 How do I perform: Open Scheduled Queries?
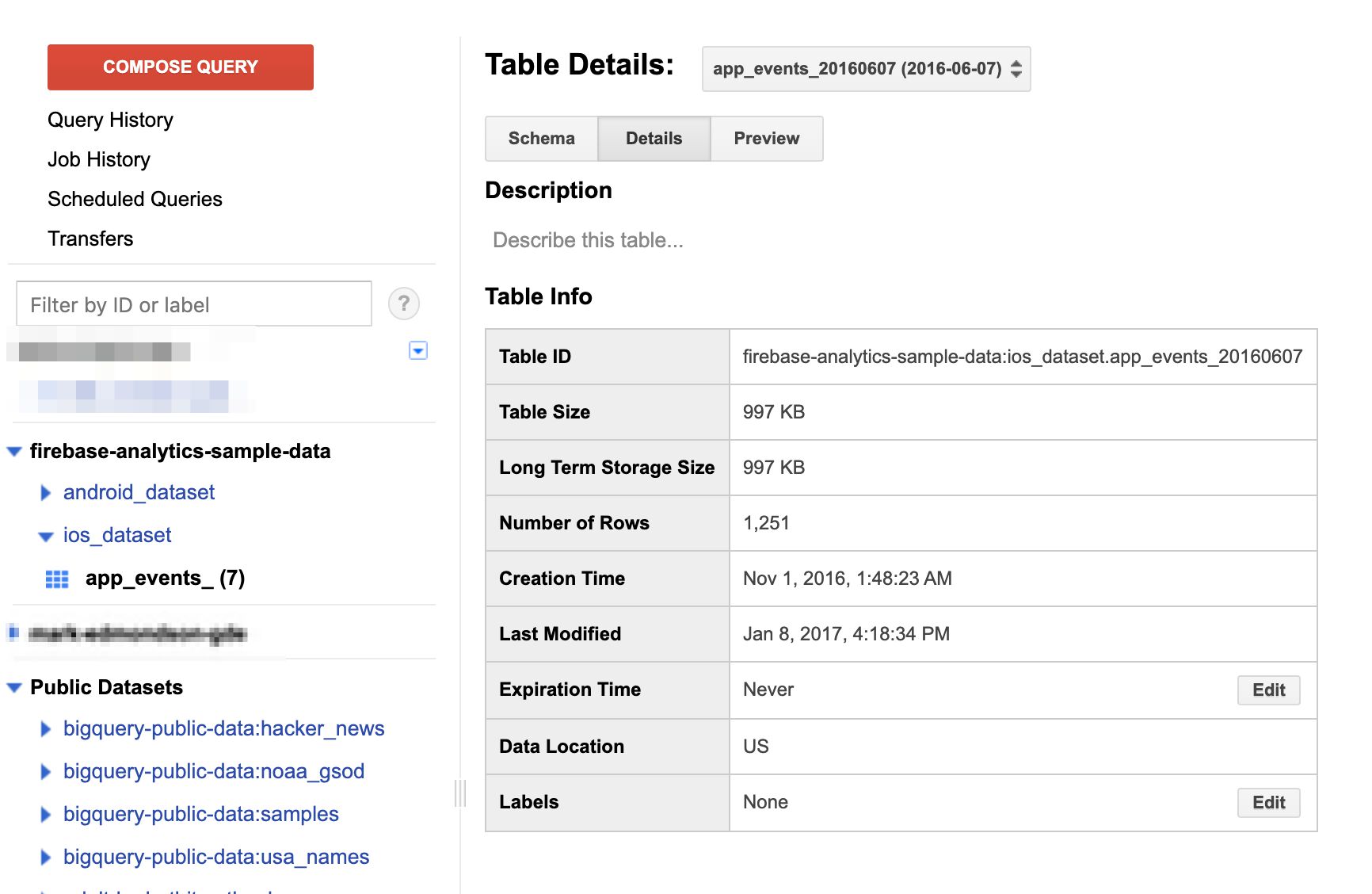135,199
